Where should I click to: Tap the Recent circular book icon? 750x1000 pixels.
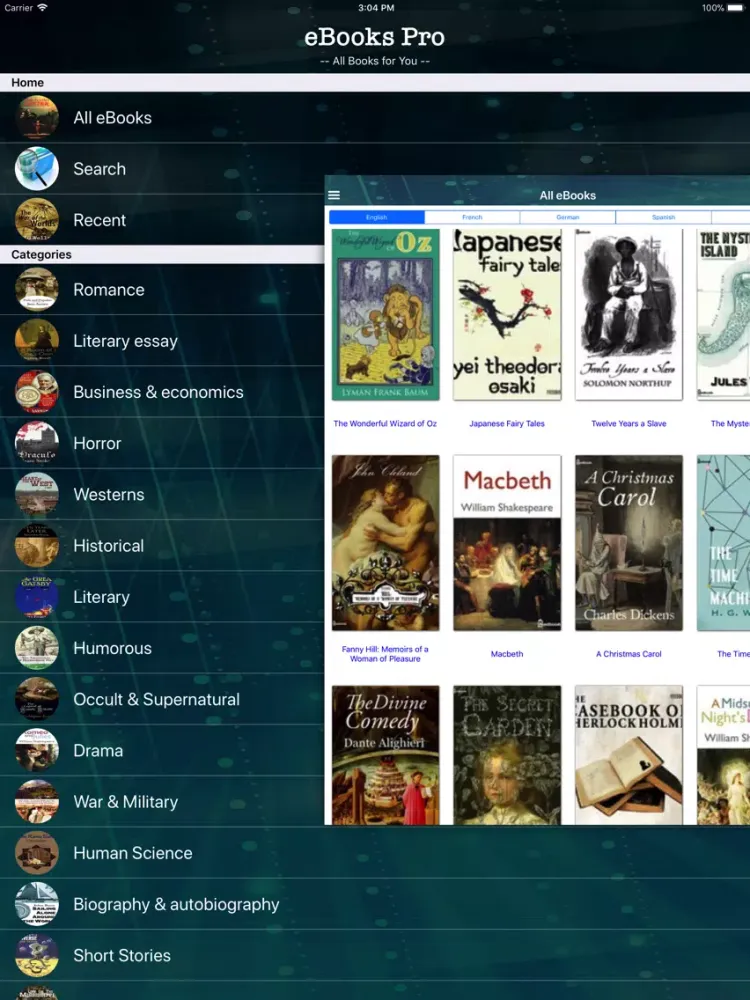[x=37, y=220]
